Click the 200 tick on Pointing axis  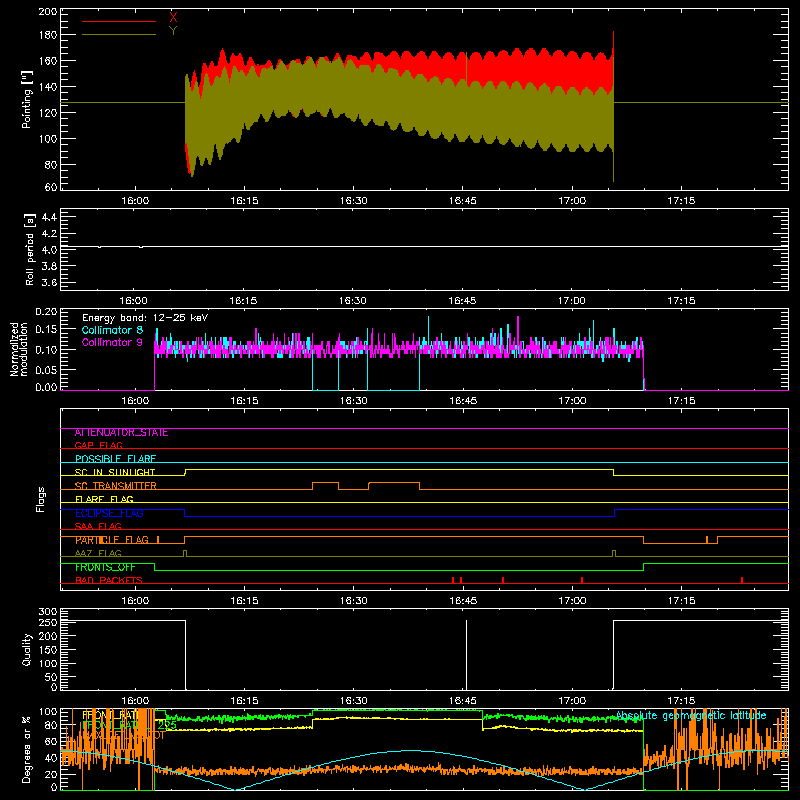[x=47, y=12]
